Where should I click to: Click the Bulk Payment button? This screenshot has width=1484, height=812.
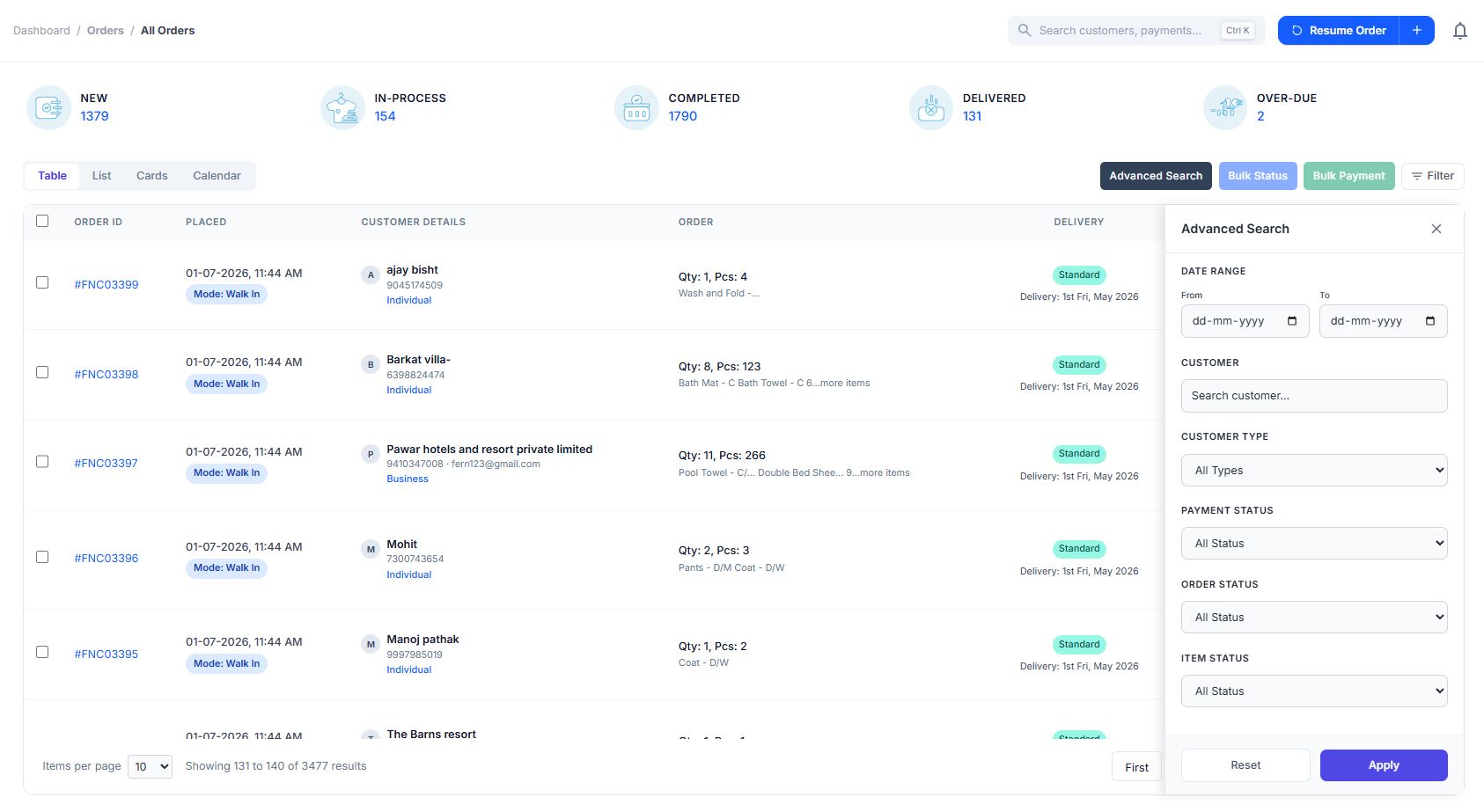[1348, 176]
